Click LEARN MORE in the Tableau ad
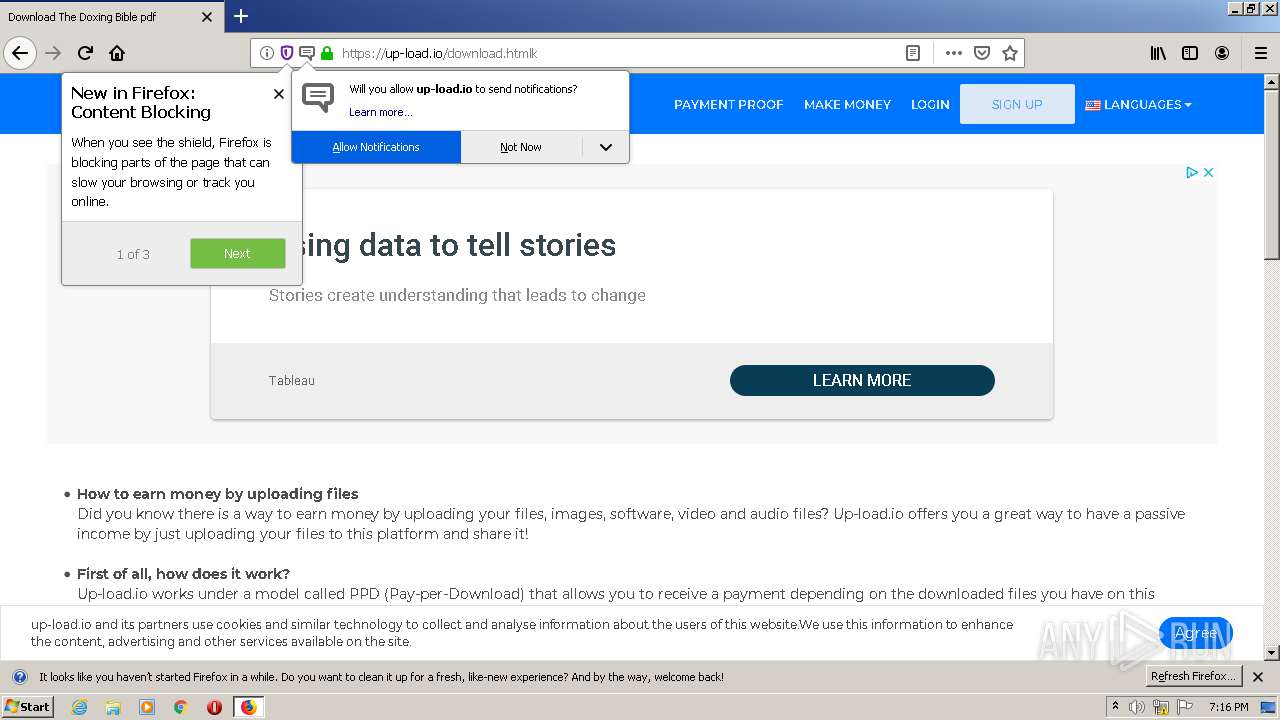Image resolution: width=1280 pixels, height=720 pixels. [x=862, y=380]
